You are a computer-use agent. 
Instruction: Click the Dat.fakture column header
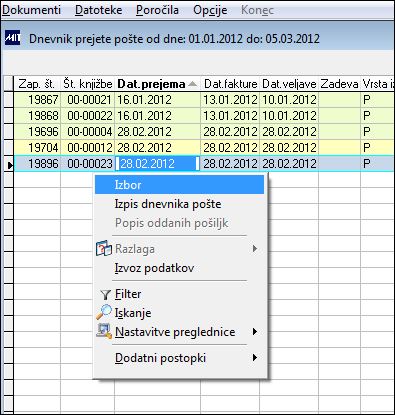click(230, 84)
